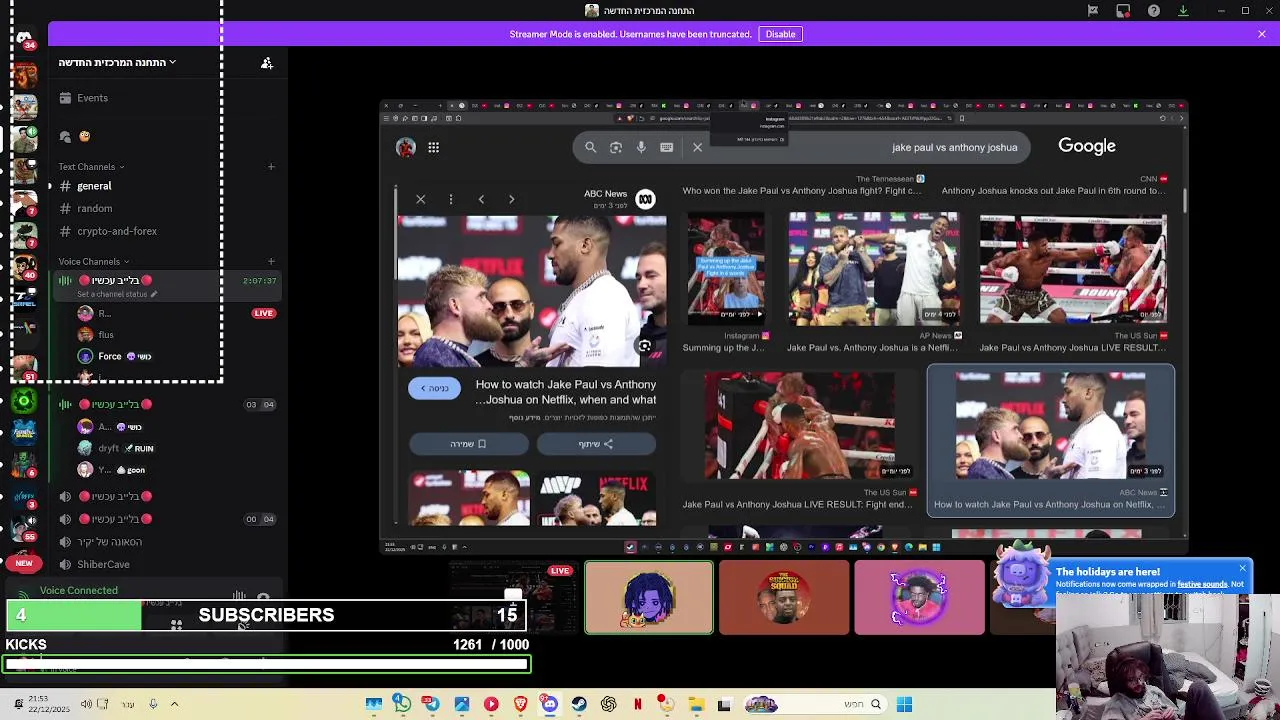Open Discord inbox icon in title bar
Viewport: 1280px width, 720px height.
coord(1123,11)
